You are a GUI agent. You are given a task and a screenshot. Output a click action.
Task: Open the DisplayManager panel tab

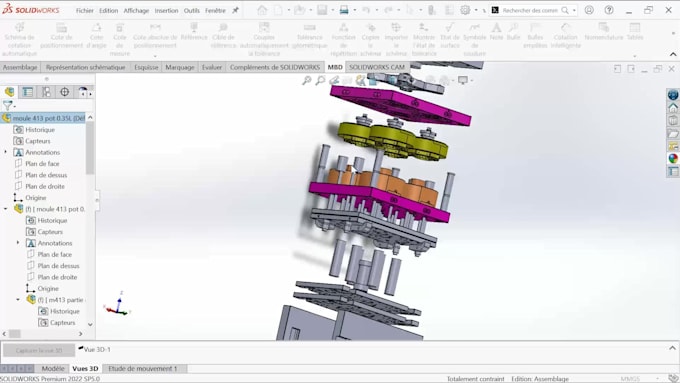click(82, 92)
